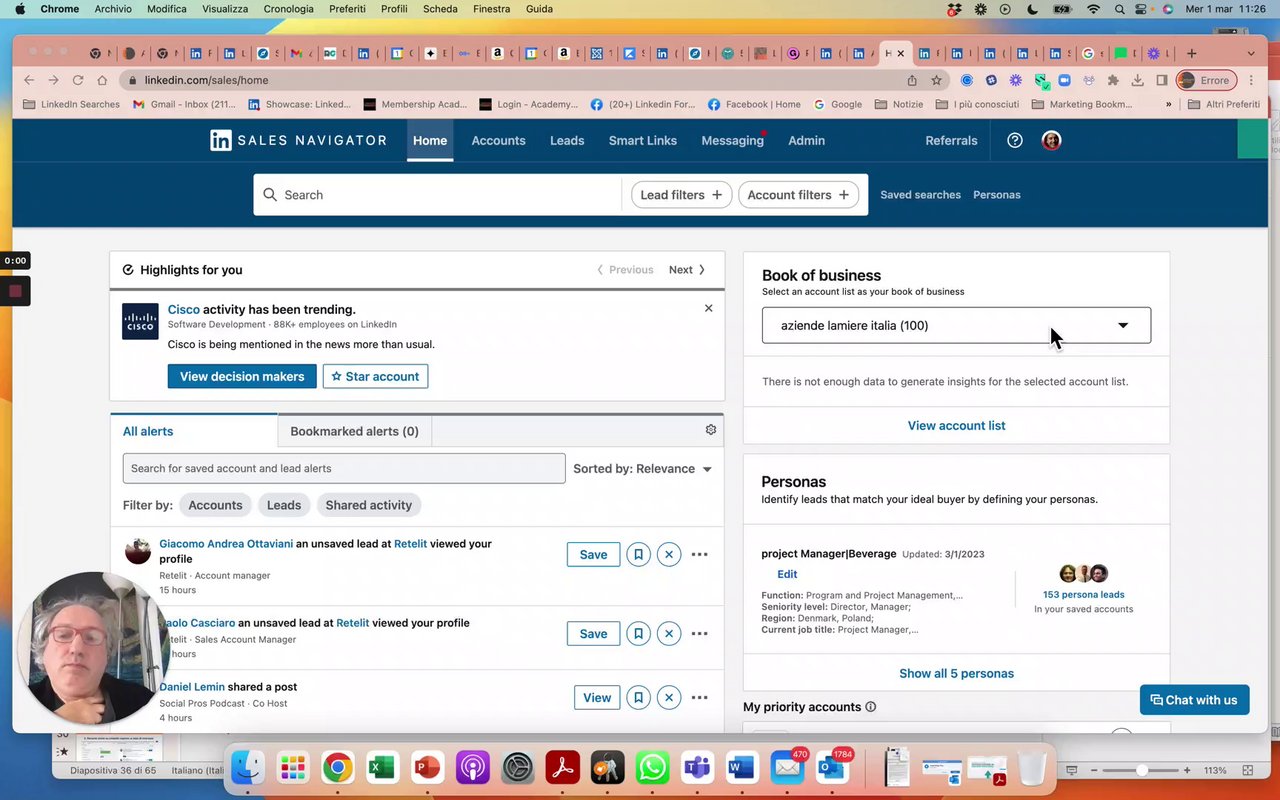Go to the Accounts tab in the navigation bar
This screenshot has height=800, width=1280.
pyautogui.click(x=498, y=141)
